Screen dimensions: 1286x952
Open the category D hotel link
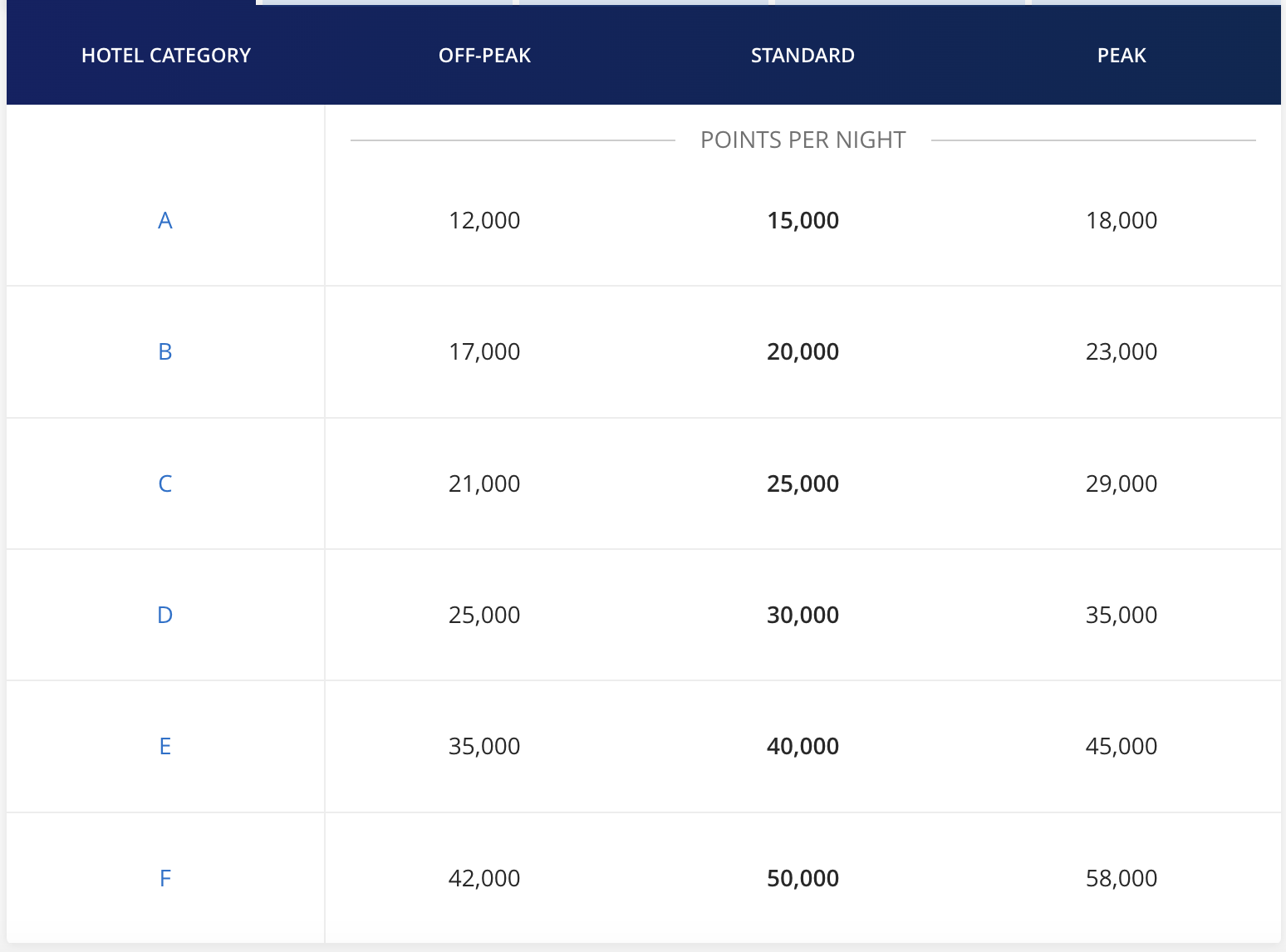point(165,615)
